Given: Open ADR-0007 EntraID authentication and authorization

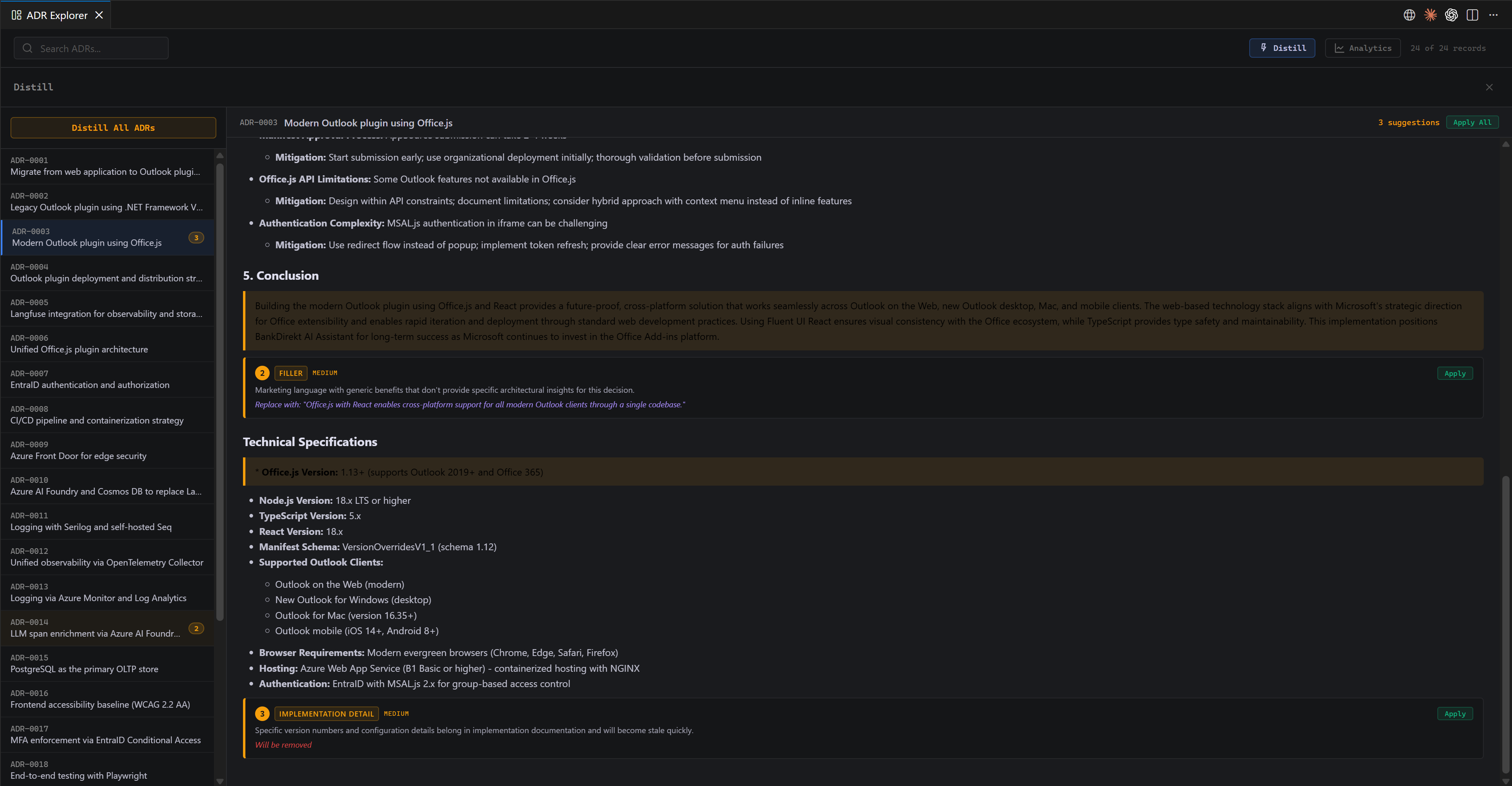Looking at the screenshot, I should [107, 379].
